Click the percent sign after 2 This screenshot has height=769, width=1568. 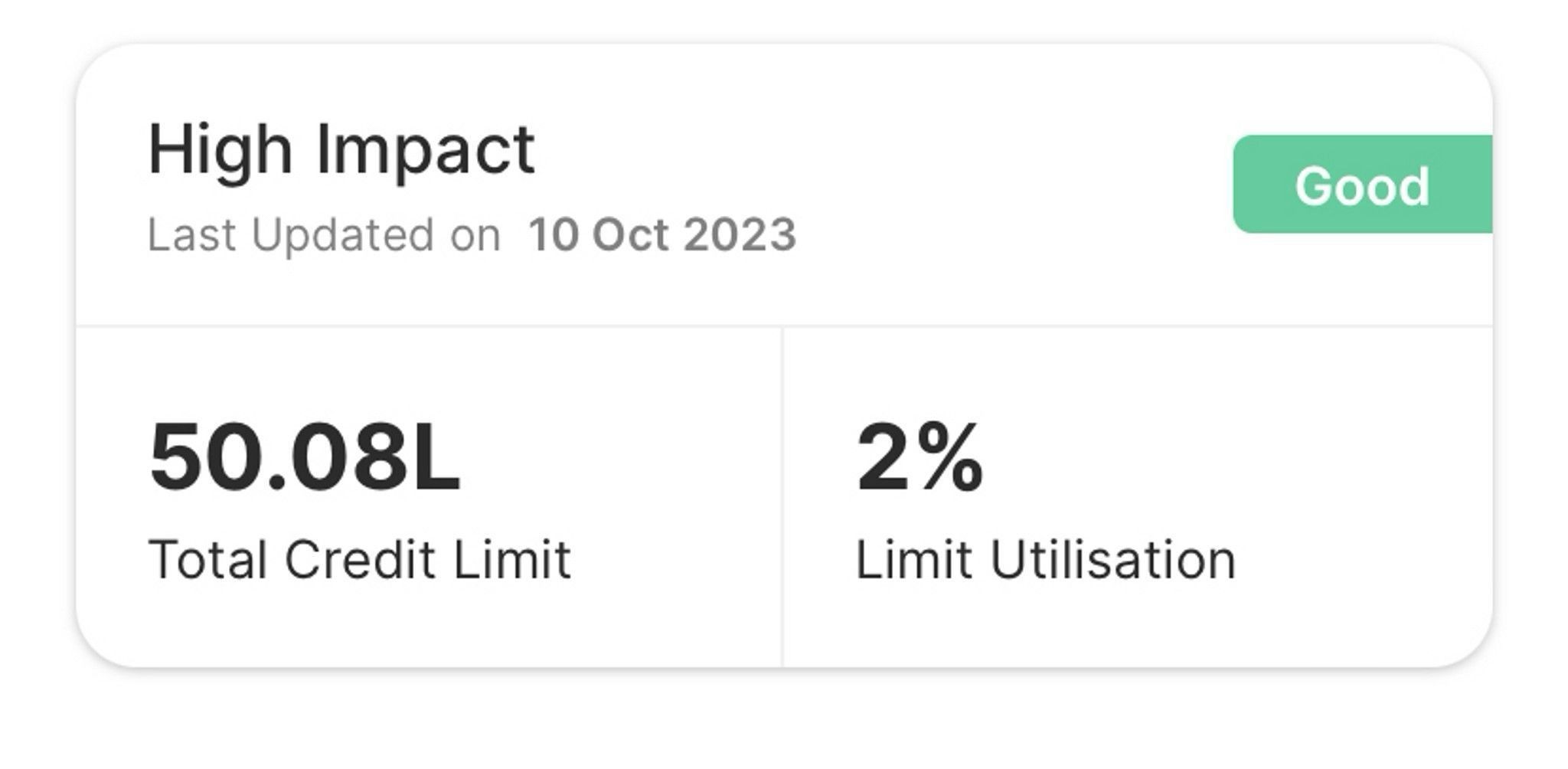[952, 457]
